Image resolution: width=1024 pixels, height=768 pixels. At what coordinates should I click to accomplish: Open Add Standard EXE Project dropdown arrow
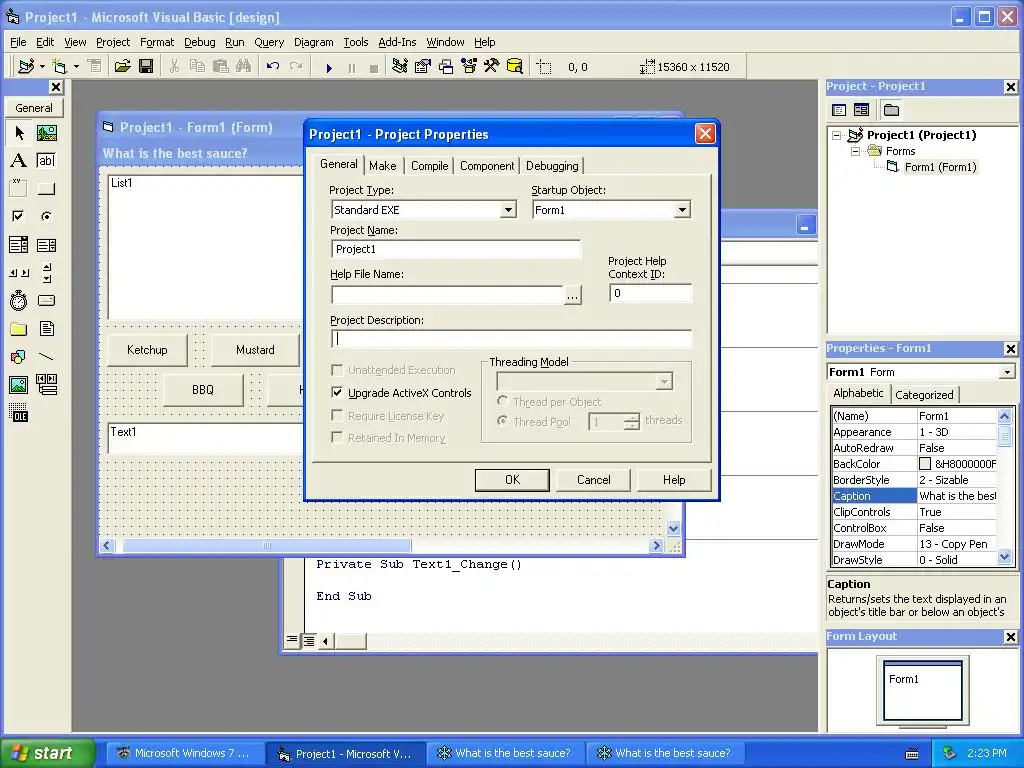(42, 67)
